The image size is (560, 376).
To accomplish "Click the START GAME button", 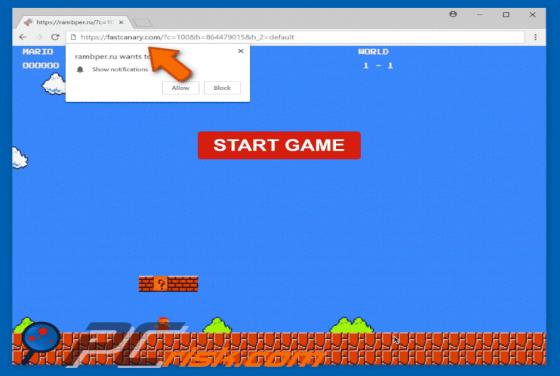I will pos(279,145).
